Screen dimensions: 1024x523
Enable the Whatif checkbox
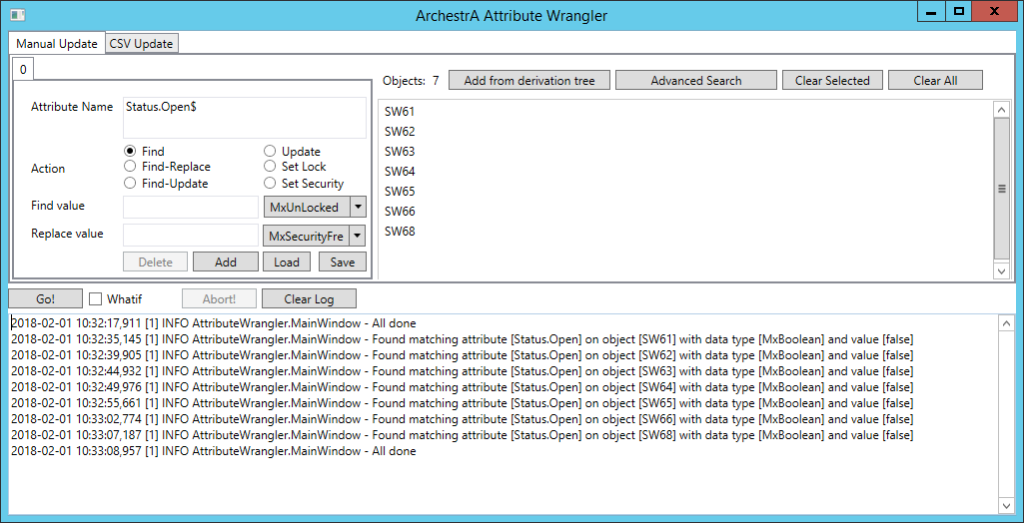[x=96, y=299]
